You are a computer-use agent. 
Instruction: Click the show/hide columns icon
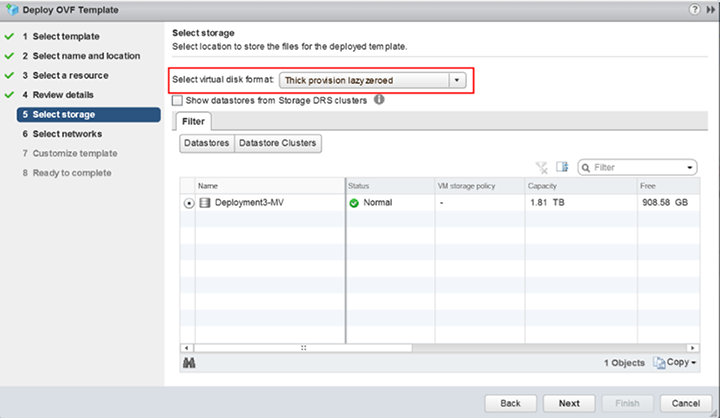561,167
